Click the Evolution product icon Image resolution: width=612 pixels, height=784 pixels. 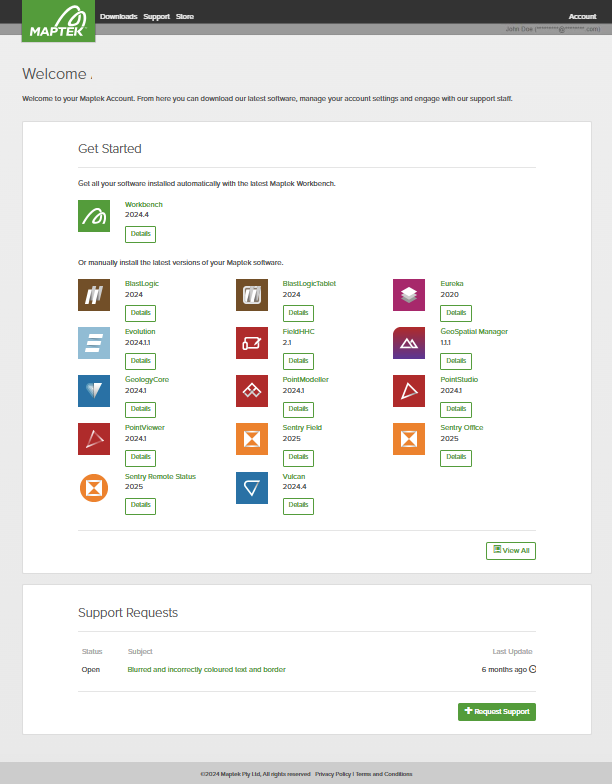(94, 343)
